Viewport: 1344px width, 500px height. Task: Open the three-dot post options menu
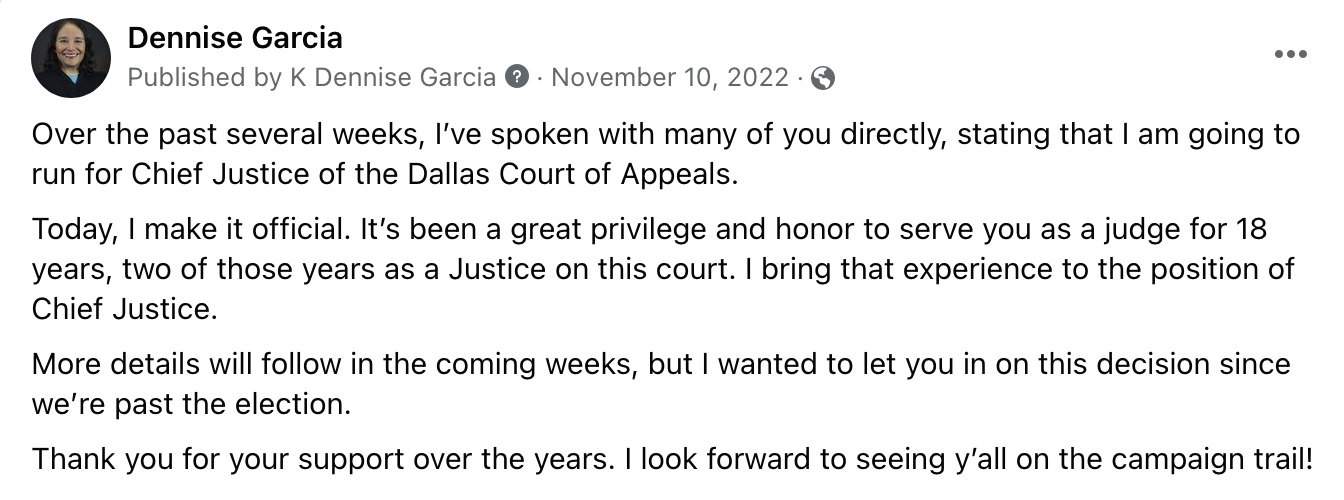pos(1290,55)
